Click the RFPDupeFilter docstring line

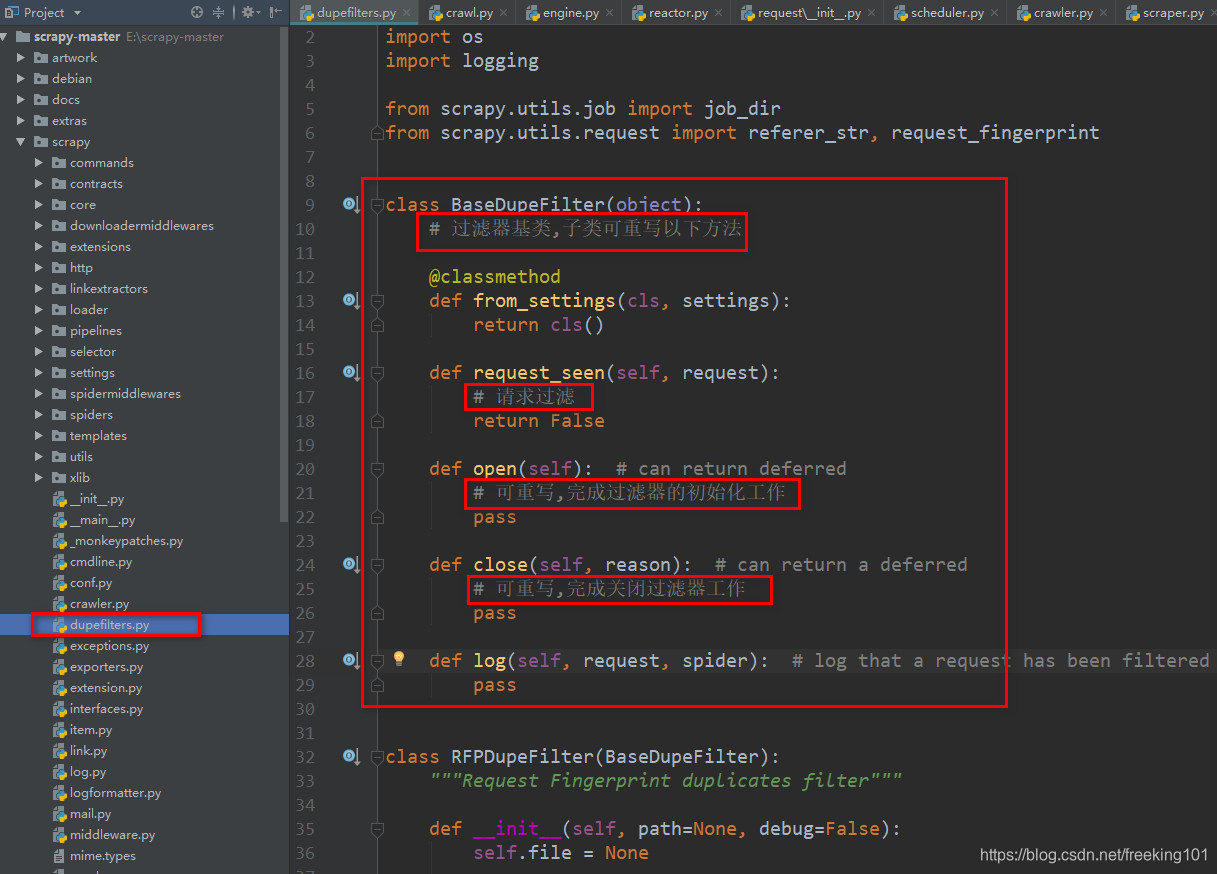point(666,781)
